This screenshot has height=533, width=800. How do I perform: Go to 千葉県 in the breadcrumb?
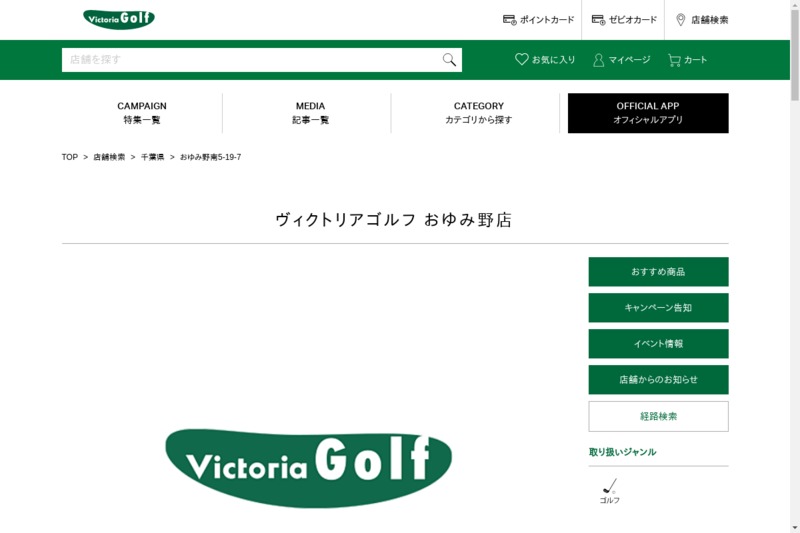153,157
